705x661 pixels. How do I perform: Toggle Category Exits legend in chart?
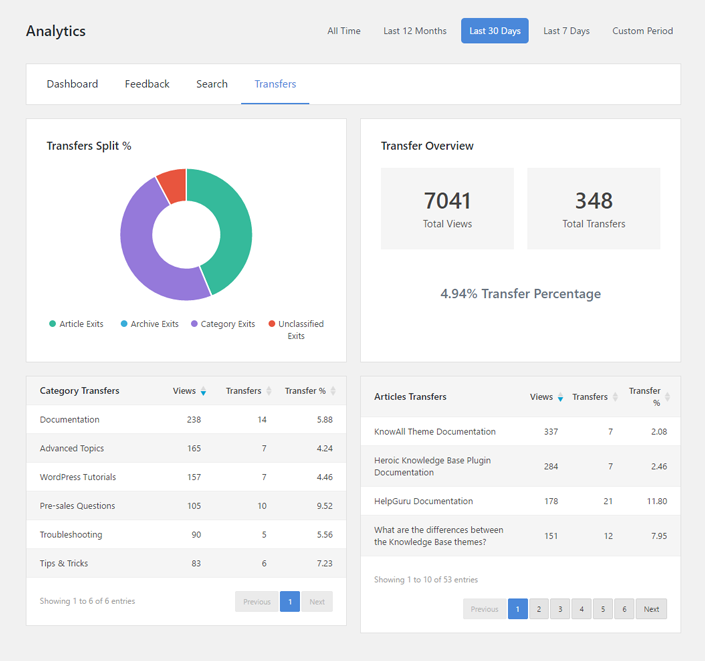(x=194, y=324)
